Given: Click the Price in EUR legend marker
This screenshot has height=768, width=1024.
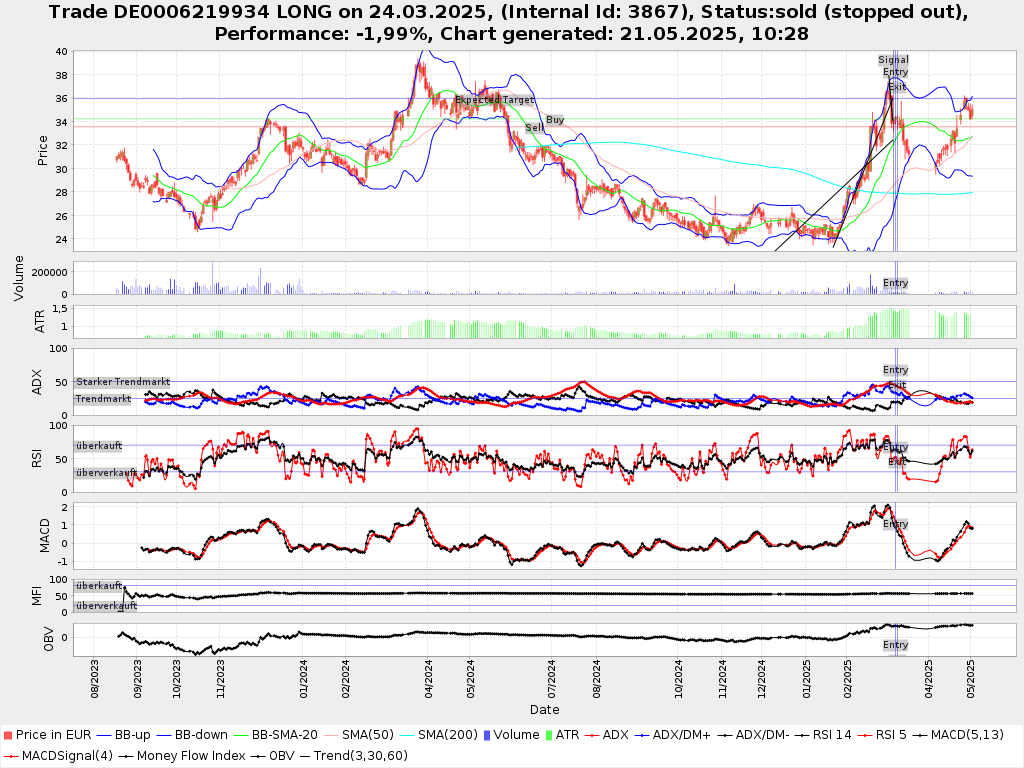Looking at the screenshot, I should click(9, 735).
